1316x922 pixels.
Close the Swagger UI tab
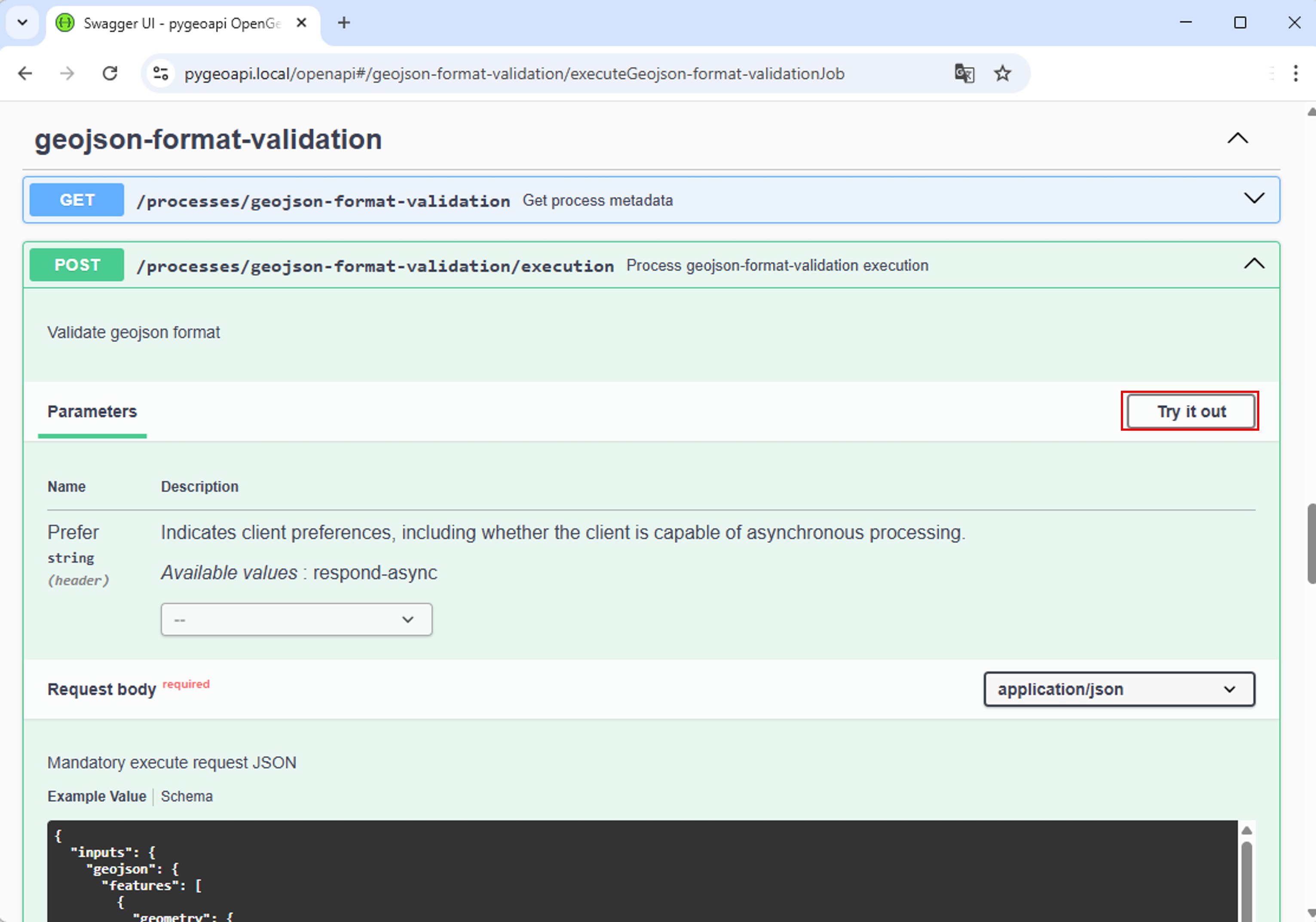tap(301, 23)
